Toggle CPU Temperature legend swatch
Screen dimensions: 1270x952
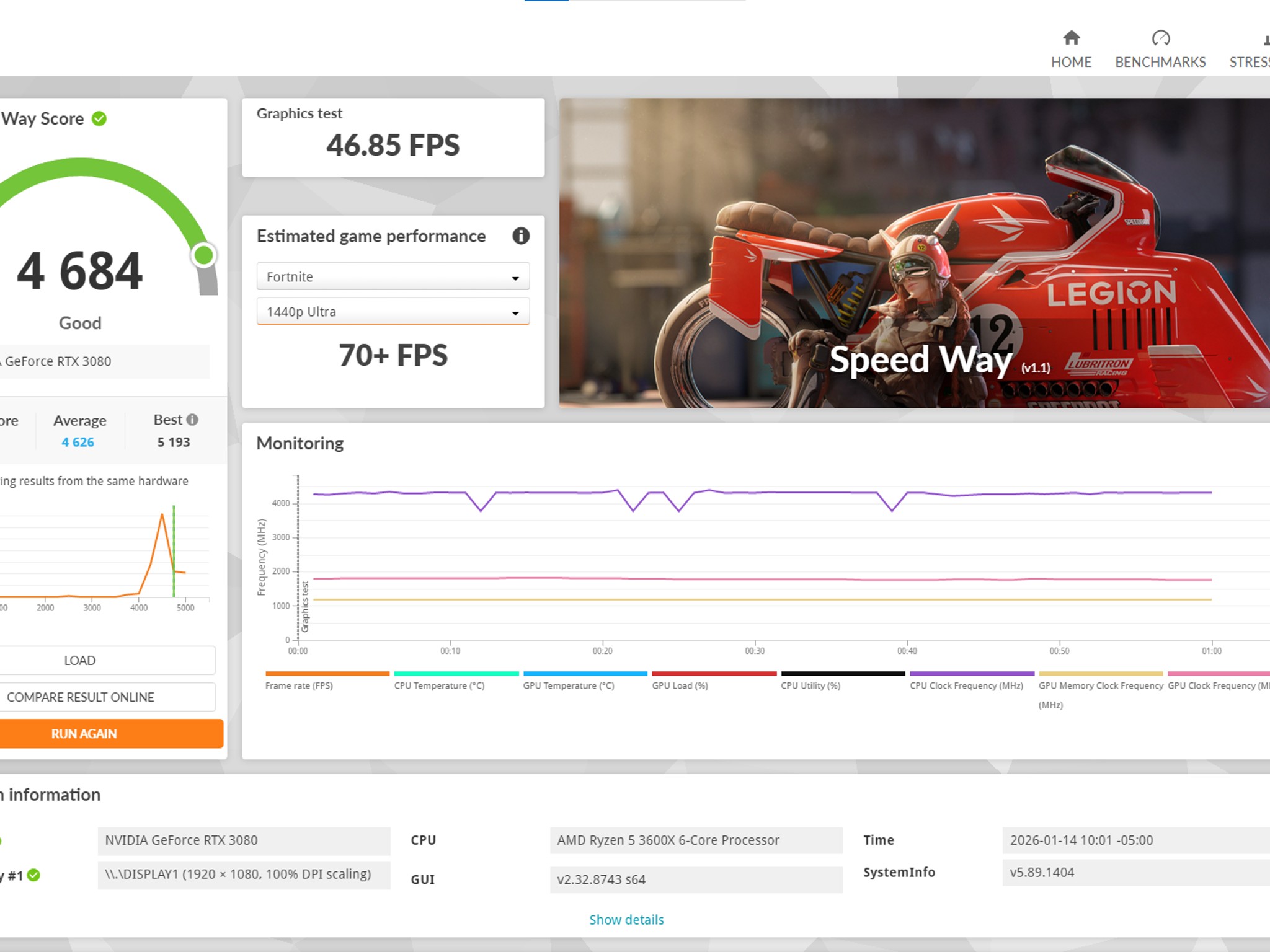click(x=456, y=673)
